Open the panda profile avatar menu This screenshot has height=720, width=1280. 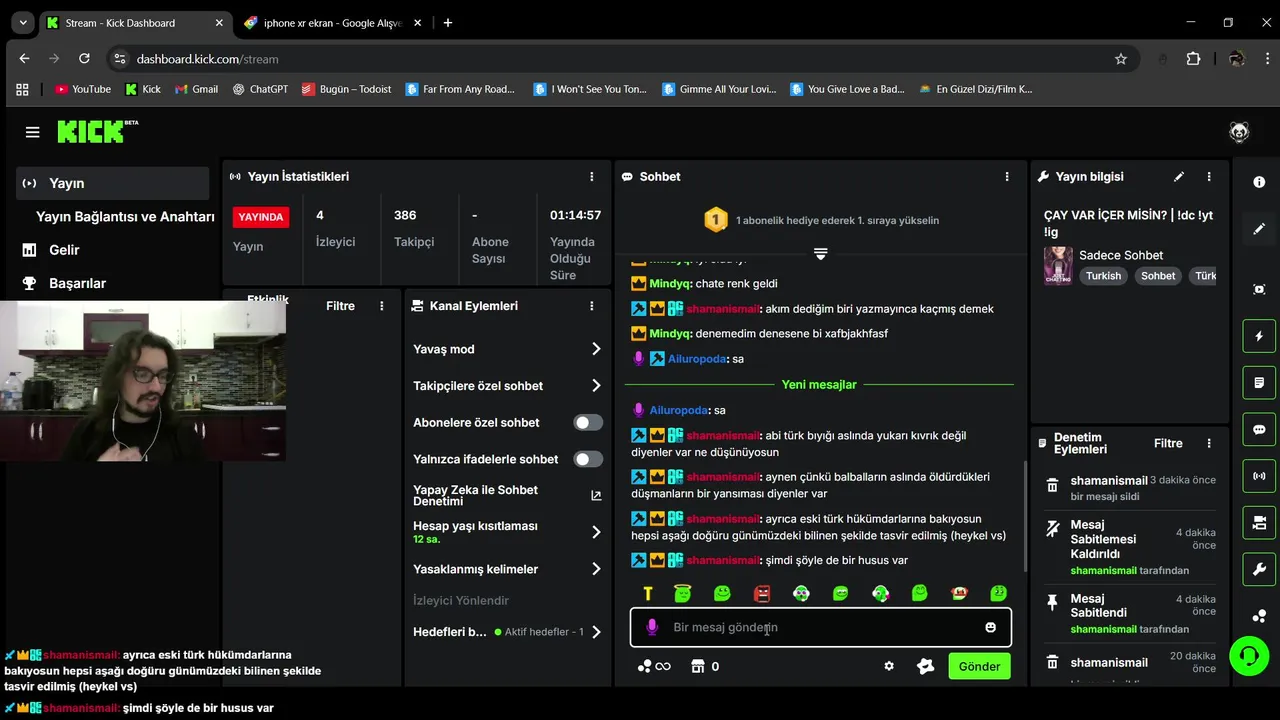click(x=1239, y=132)
